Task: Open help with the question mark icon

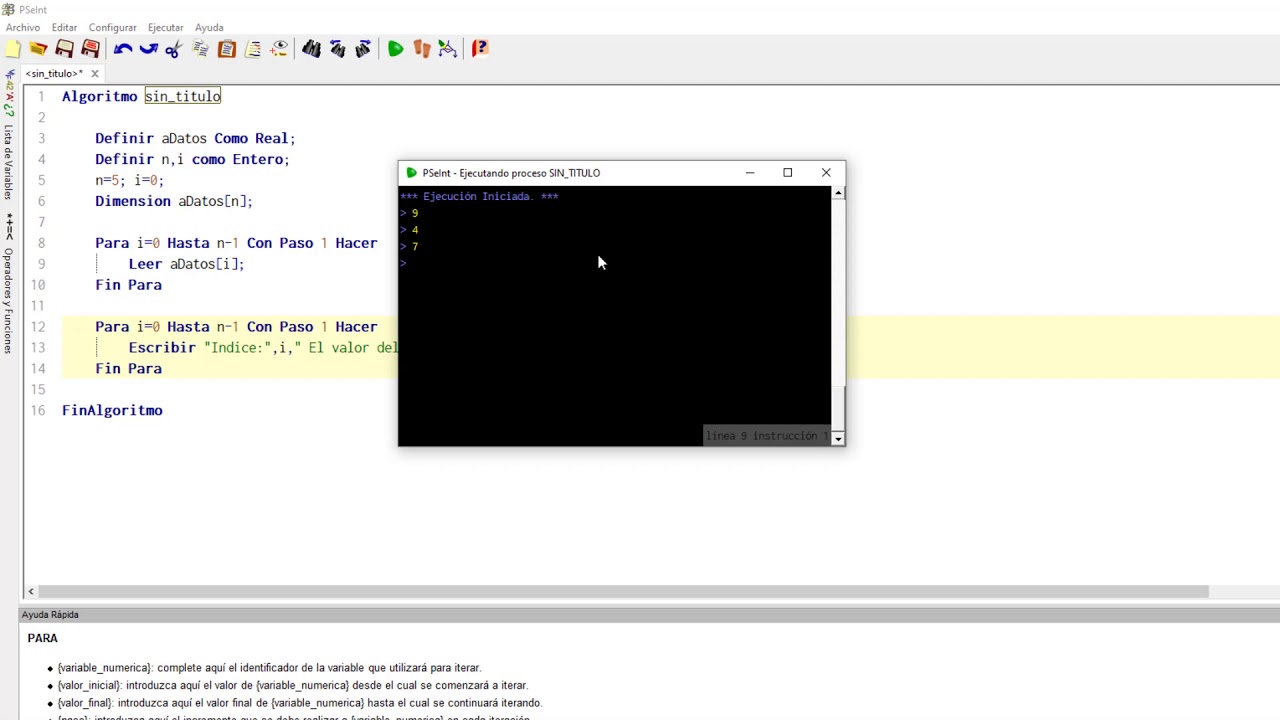Action: coord(480,49)
